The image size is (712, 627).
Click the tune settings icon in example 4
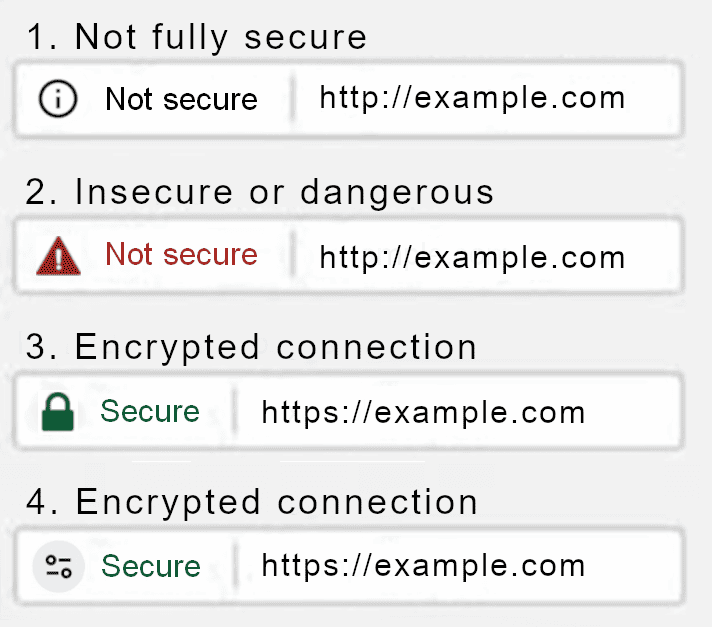point(55,567)
